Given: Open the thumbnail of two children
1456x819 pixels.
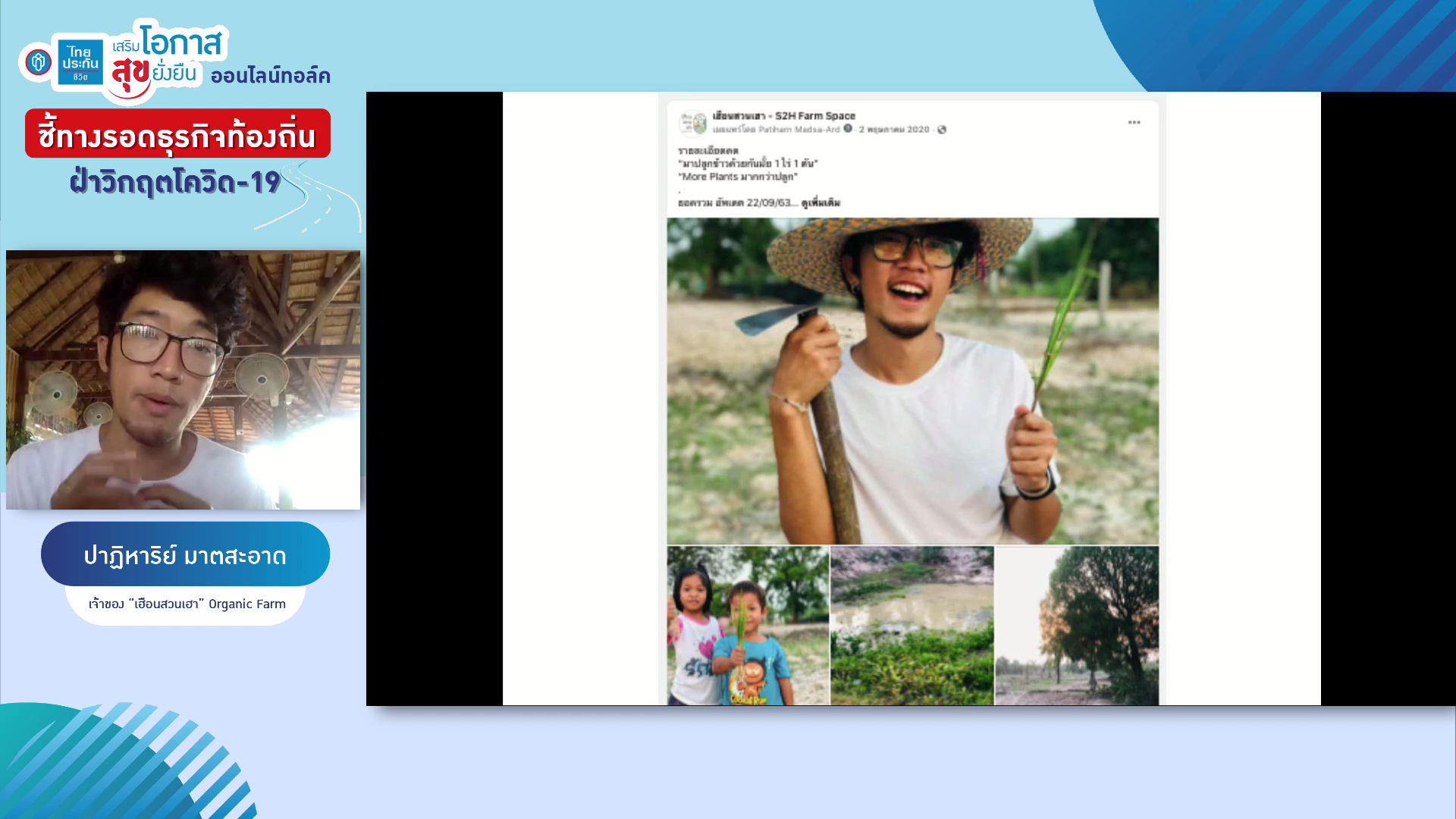Looking at the screenshot, I should coord(748,626).
